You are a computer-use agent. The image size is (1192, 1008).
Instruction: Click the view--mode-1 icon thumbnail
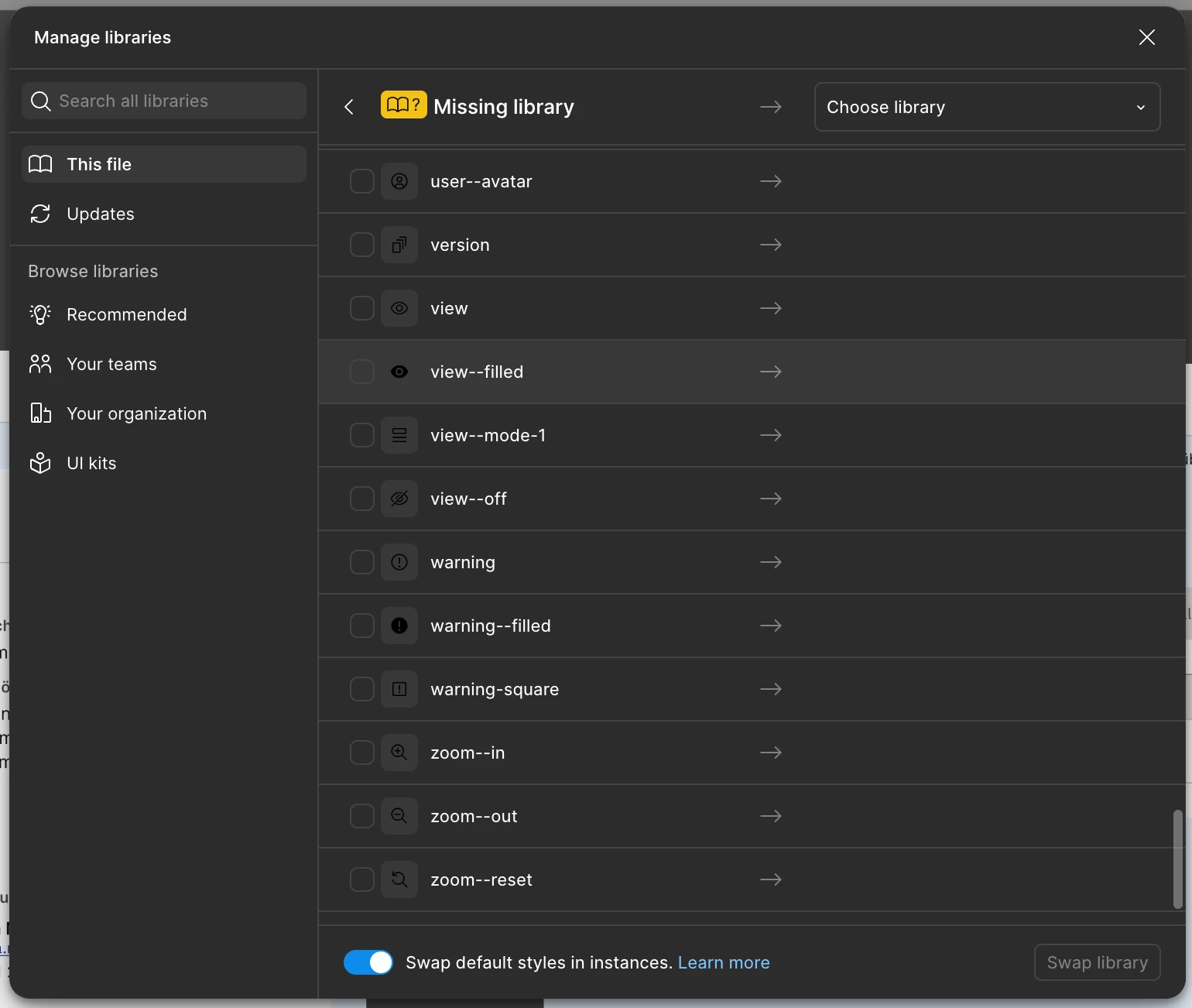[399, 435]
